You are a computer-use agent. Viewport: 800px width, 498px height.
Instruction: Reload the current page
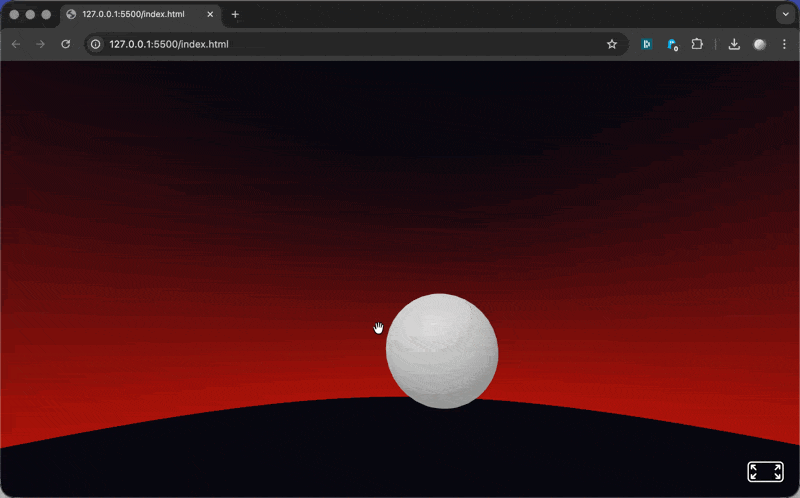(66, 44)
